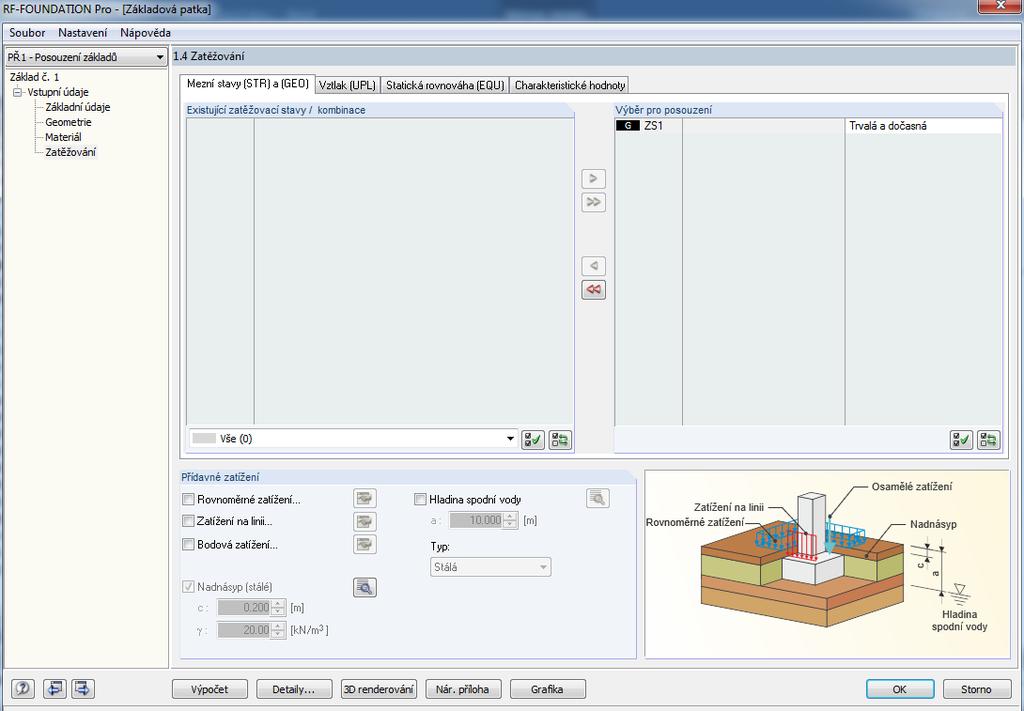Screen dimensions: 1024x711
Task: Click the Detaily... button
Action: click(294, 689)
